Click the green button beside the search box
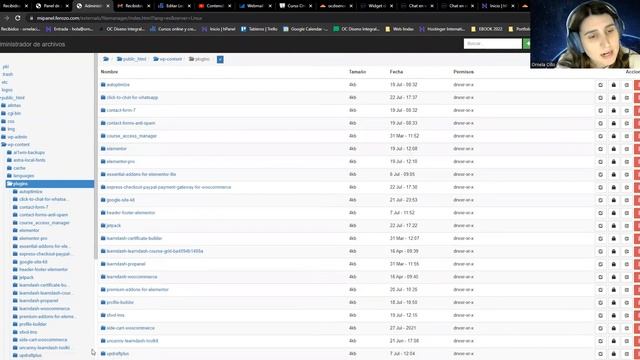Screen dimensions: 640x360 pyautogui.click(x=527, y=44)
